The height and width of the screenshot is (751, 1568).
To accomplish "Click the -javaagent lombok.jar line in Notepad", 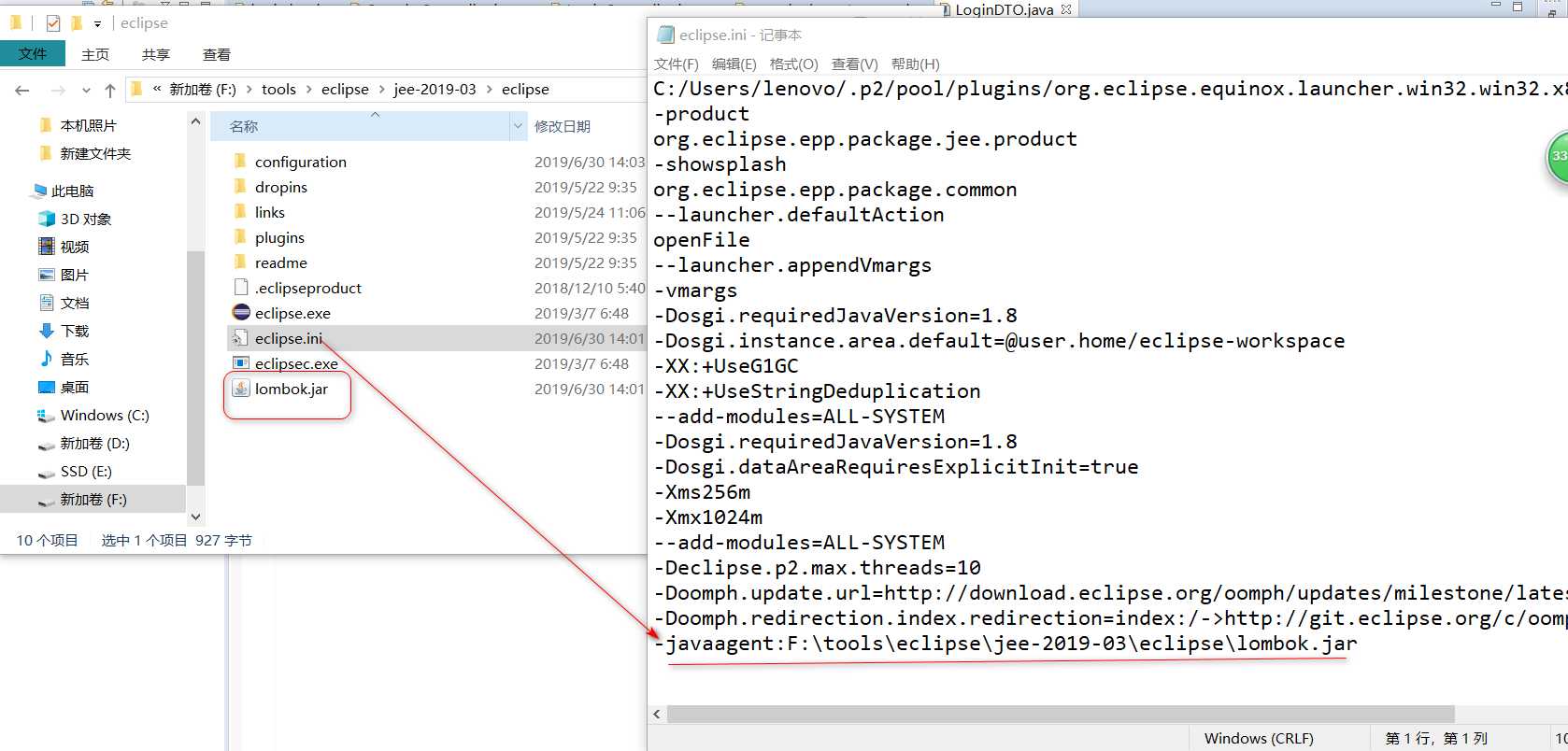I will (1005, 644).
